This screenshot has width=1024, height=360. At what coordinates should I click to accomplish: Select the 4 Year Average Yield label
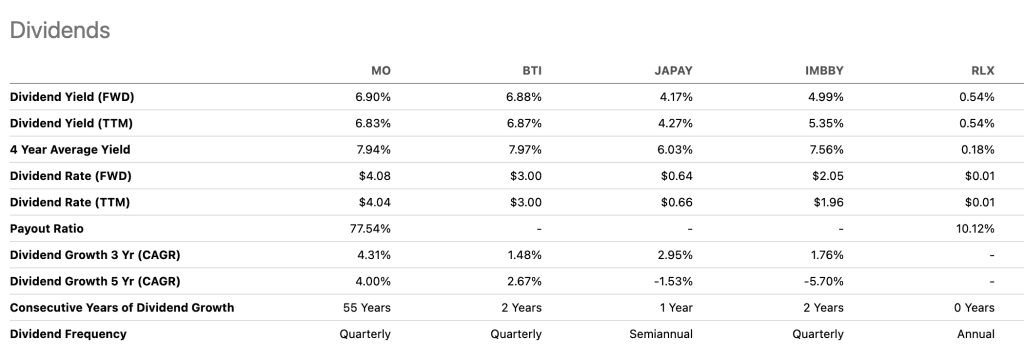point(70,150)
